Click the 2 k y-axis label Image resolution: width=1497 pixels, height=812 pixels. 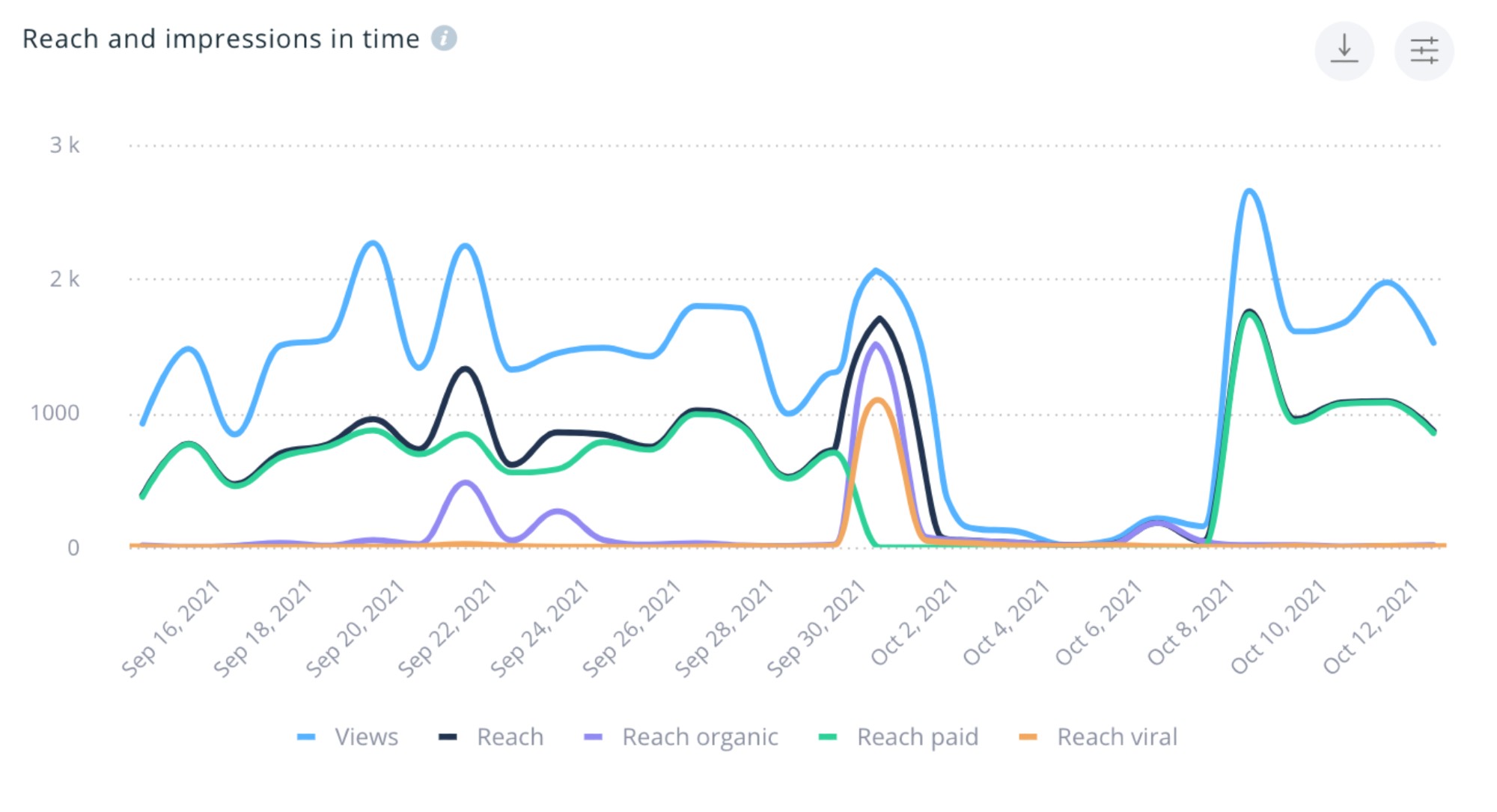pos(64,279)
